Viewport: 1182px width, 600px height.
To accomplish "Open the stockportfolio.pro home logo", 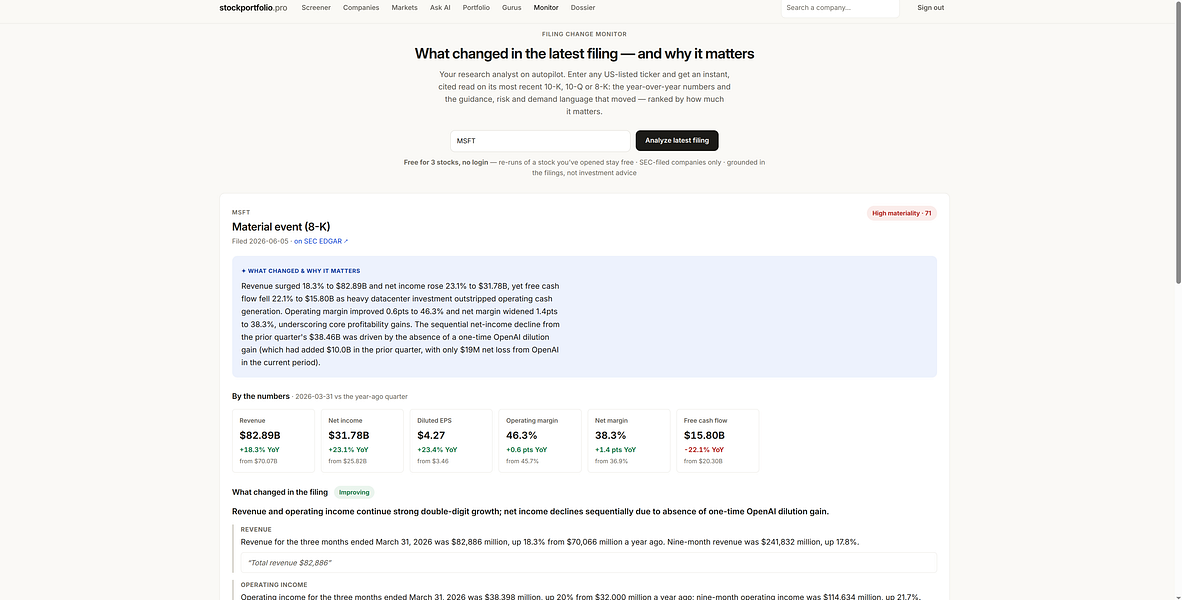I will point(253,8).
